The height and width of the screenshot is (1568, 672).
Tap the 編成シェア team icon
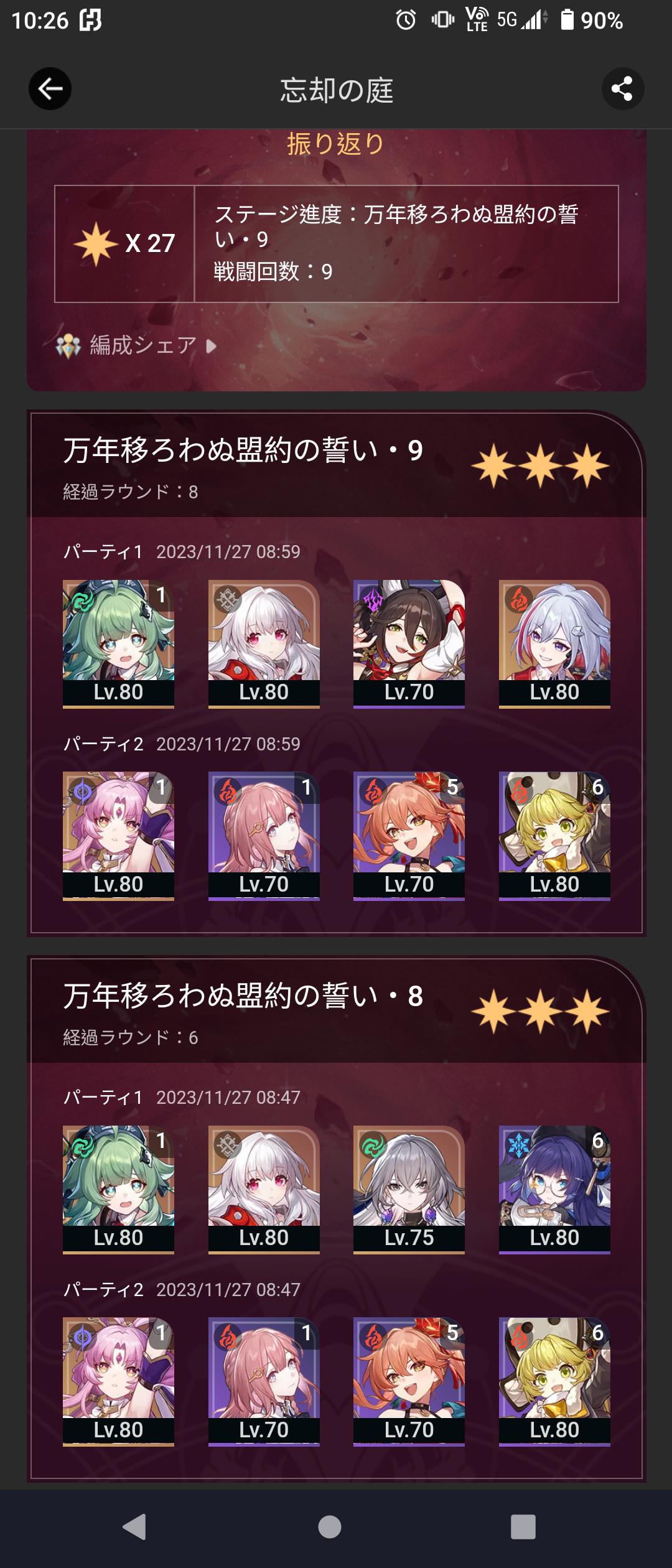(x=68, y=345)
